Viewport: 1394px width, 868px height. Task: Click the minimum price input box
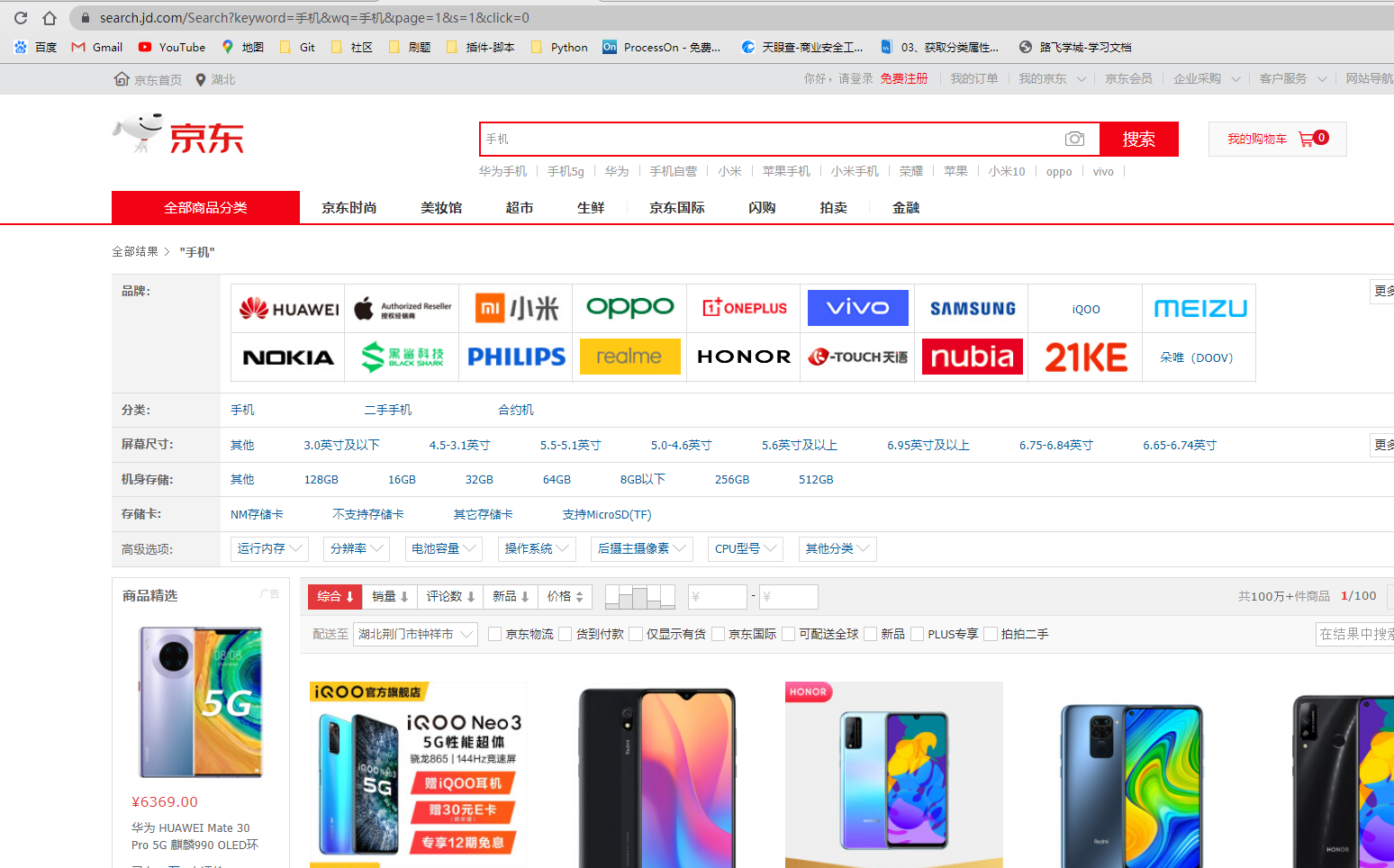(x=718, y=596)
